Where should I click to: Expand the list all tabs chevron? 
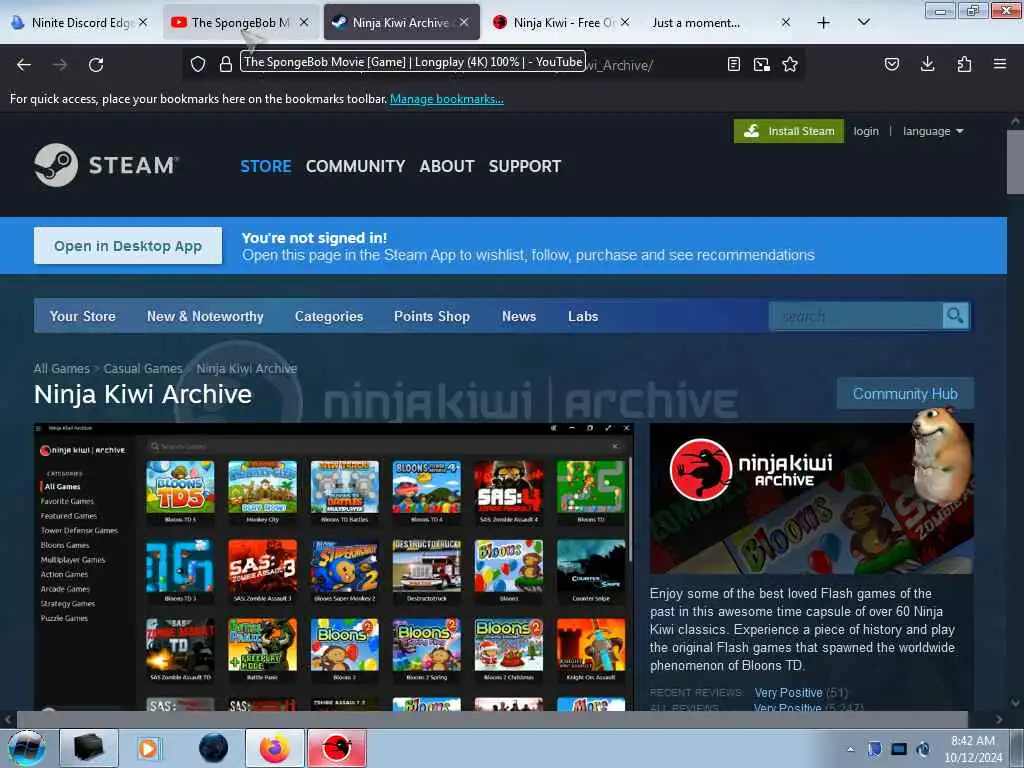tap(863, 22)
